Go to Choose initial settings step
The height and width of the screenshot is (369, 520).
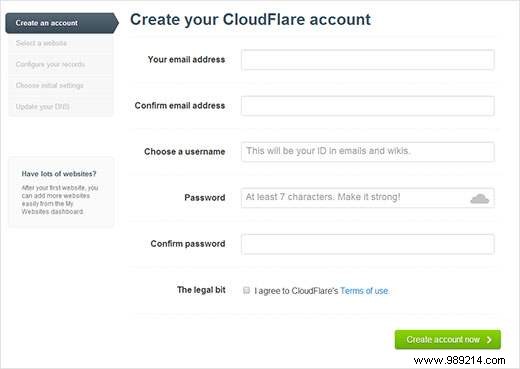[61, 86]
